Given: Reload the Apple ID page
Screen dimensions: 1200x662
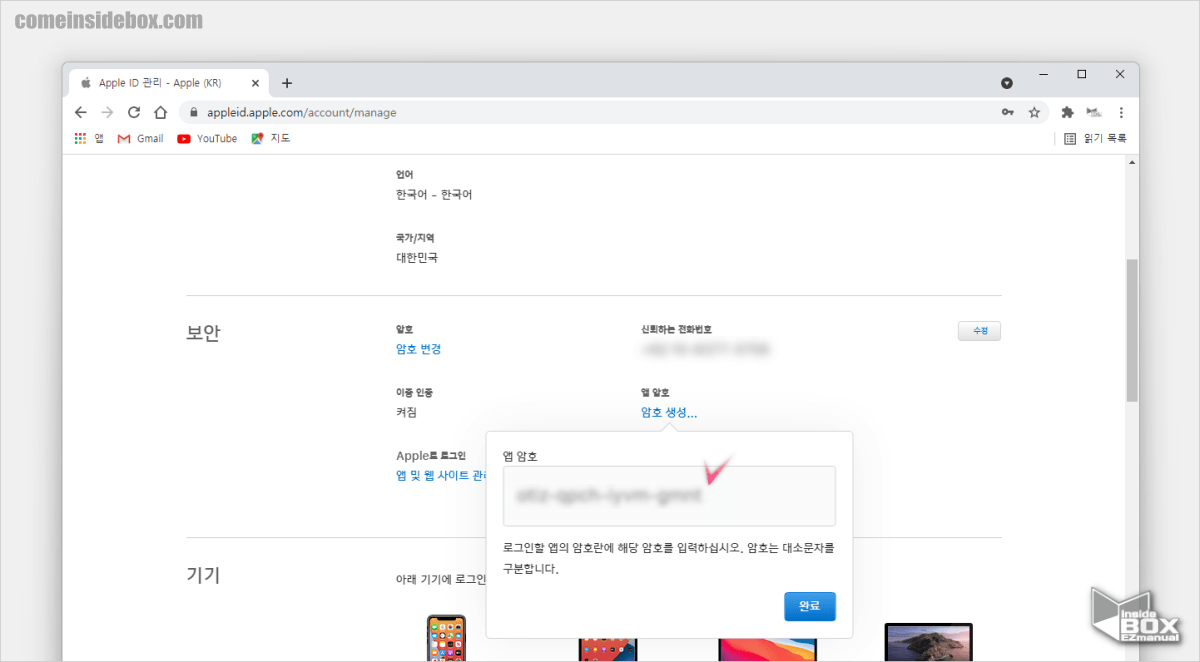Looking at the screenshot, I should [134, 112].
